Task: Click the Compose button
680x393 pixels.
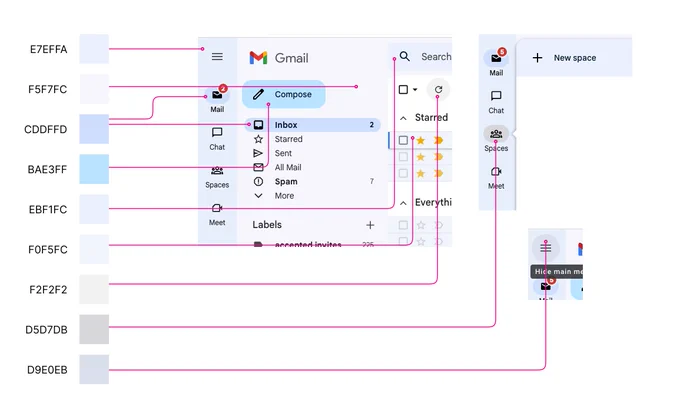Action: pos(284,94)
